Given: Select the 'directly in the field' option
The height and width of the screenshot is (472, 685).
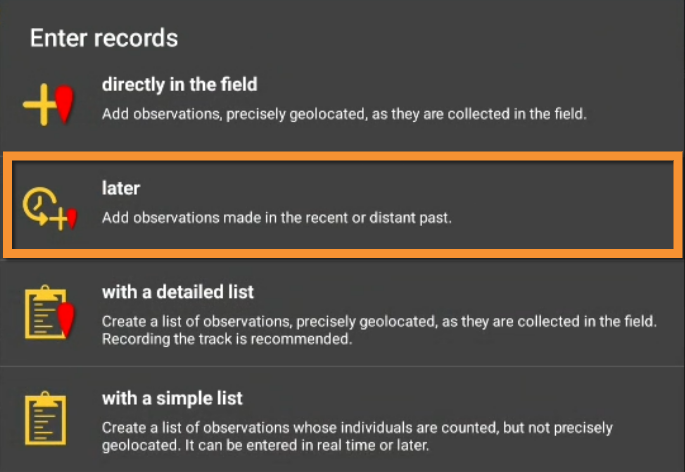Looking at the screenshot, I should pyautogui.click(x=180, y=85).
